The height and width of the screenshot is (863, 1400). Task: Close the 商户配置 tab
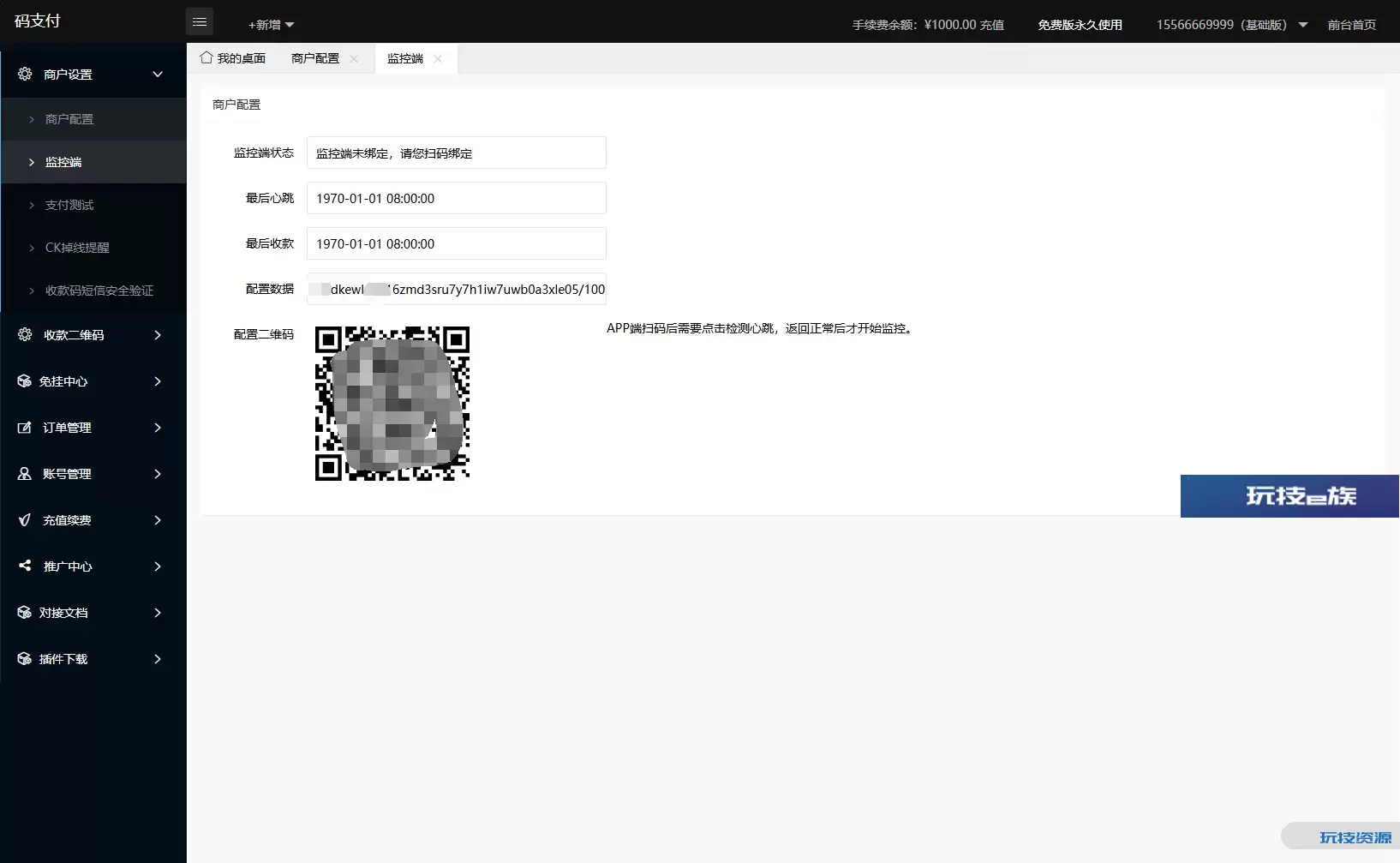[x=354, y=58]
